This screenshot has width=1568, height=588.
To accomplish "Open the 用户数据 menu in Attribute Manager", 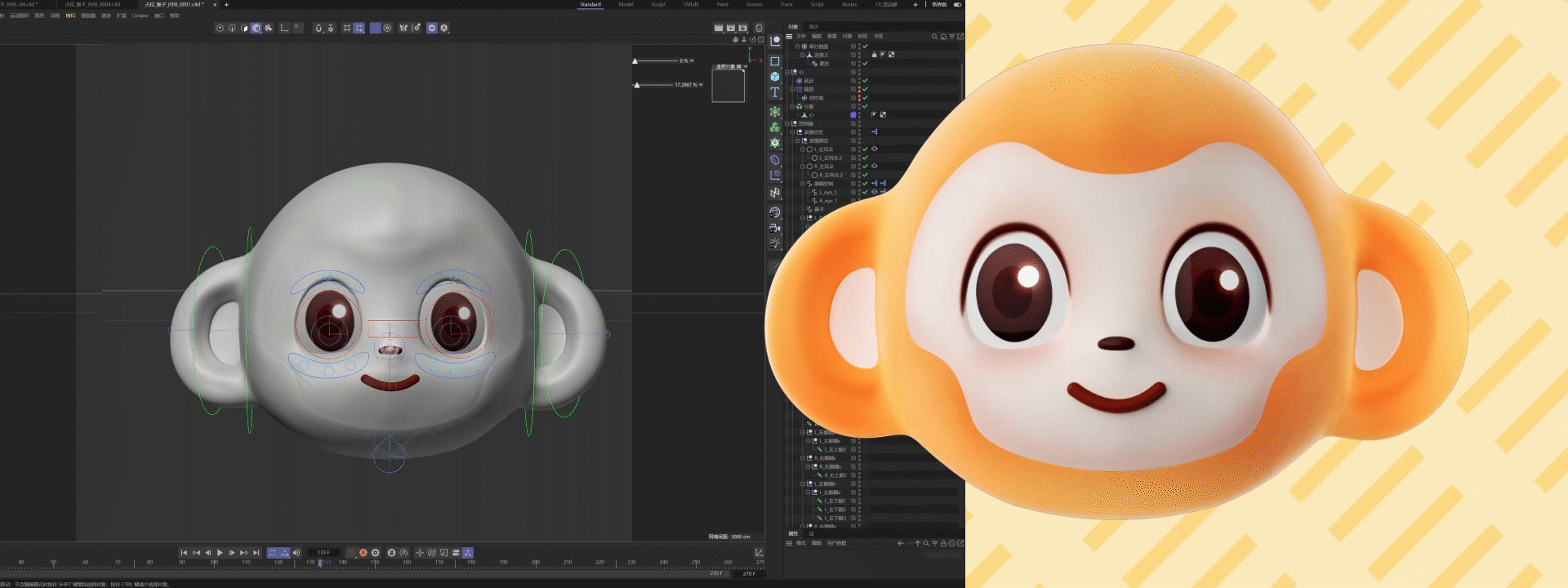I will coord(837,543).
